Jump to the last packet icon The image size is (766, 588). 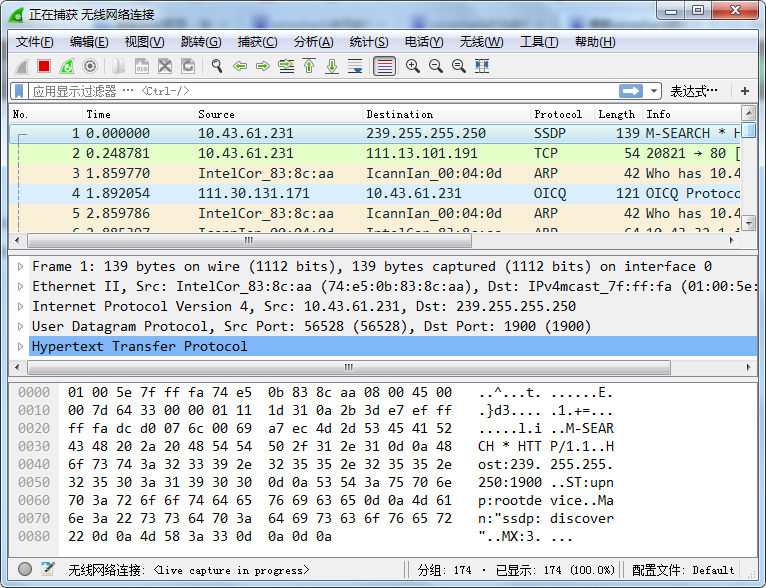click(332, 66)
